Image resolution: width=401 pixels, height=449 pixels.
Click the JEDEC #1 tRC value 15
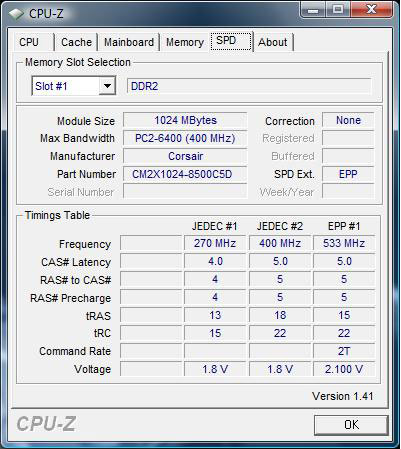(x=215, y=333)
